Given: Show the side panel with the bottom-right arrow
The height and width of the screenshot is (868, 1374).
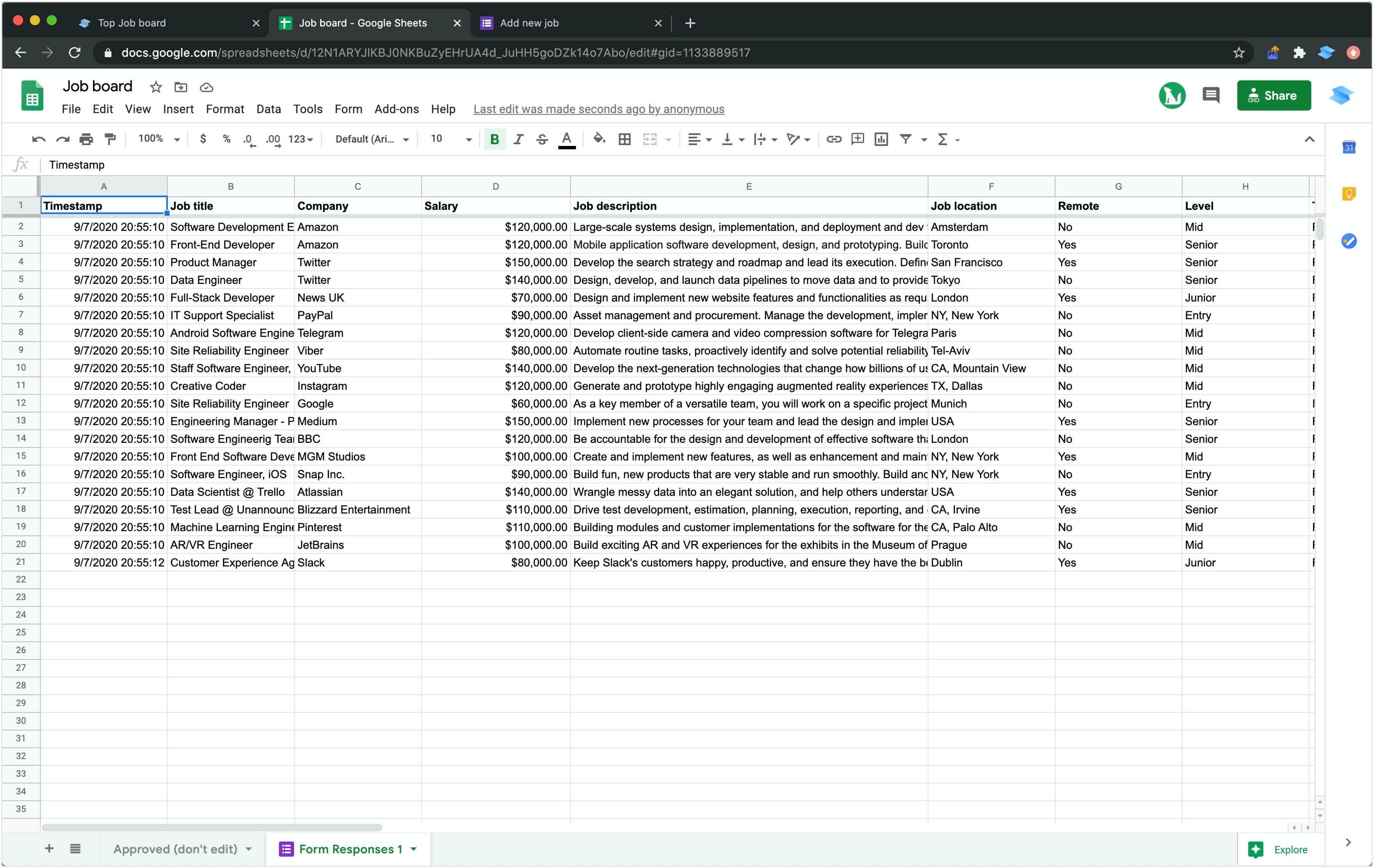Looking at the screenshot, I should pos(1348,842).
